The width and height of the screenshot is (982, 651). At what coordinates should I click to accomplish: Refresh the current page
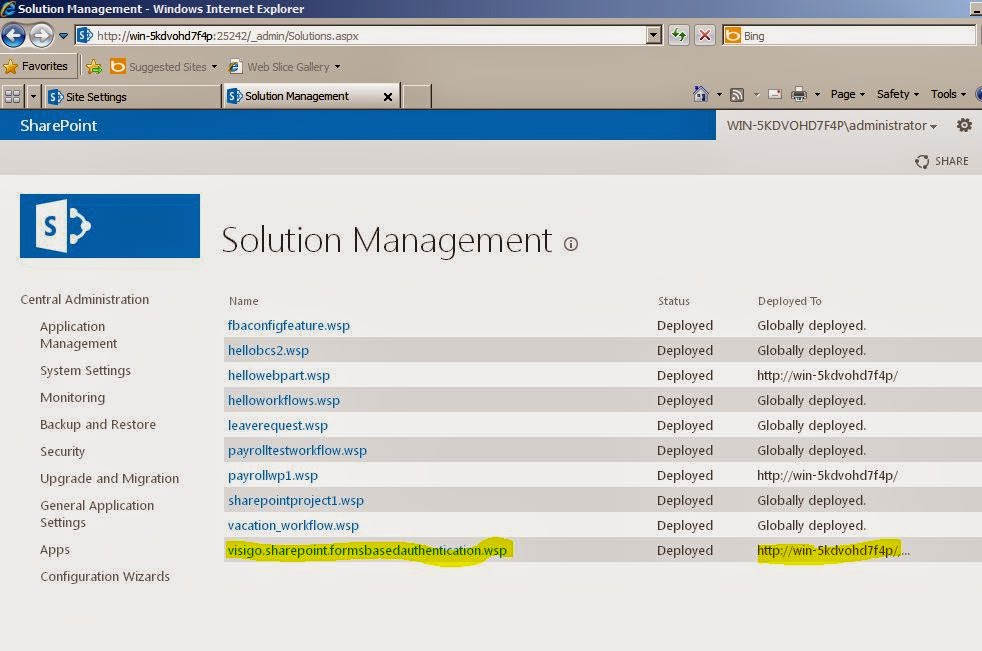pyautogui.click(x=679, y=34)
